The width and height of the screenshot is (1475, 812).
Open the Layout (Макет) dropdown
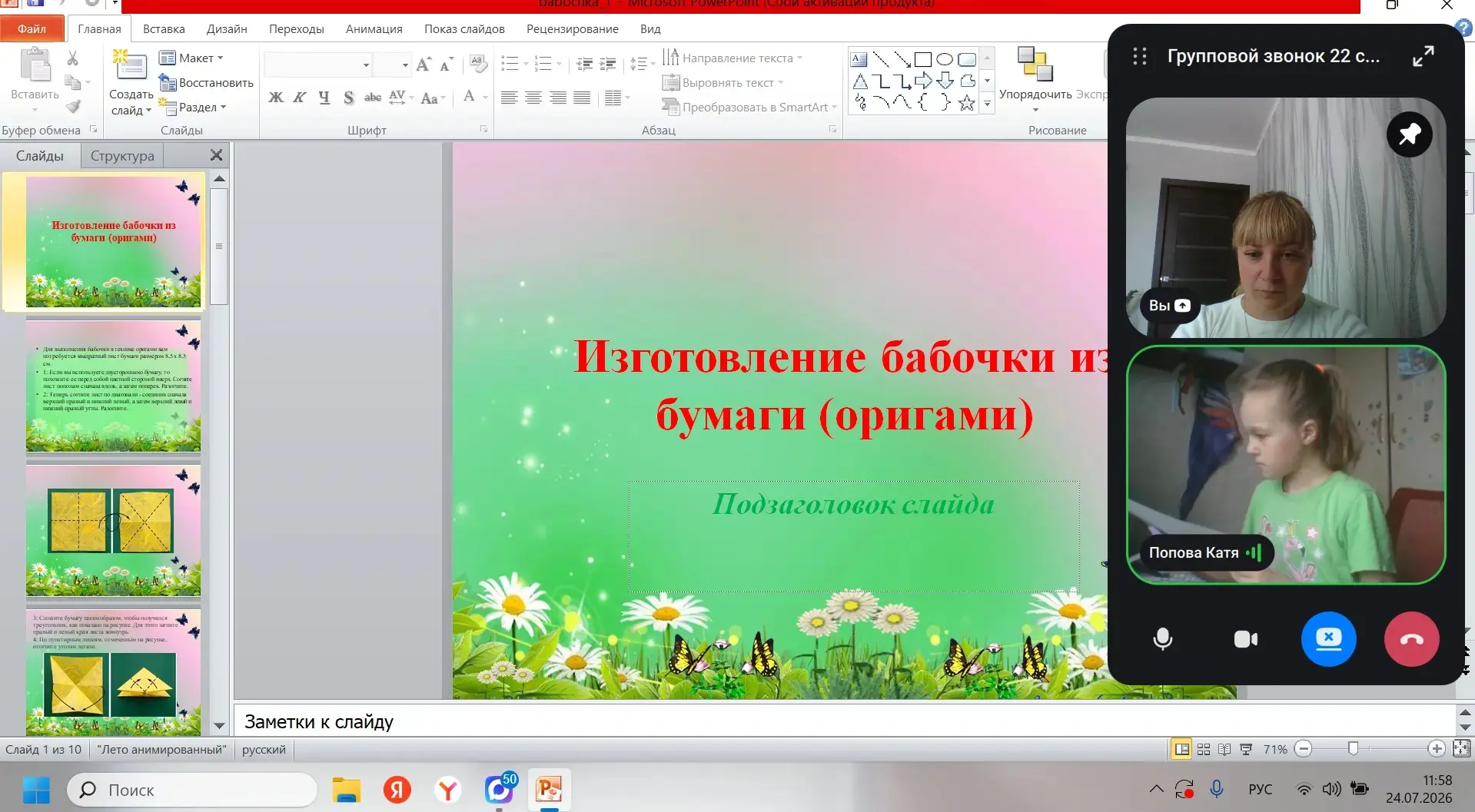[191, 58]
